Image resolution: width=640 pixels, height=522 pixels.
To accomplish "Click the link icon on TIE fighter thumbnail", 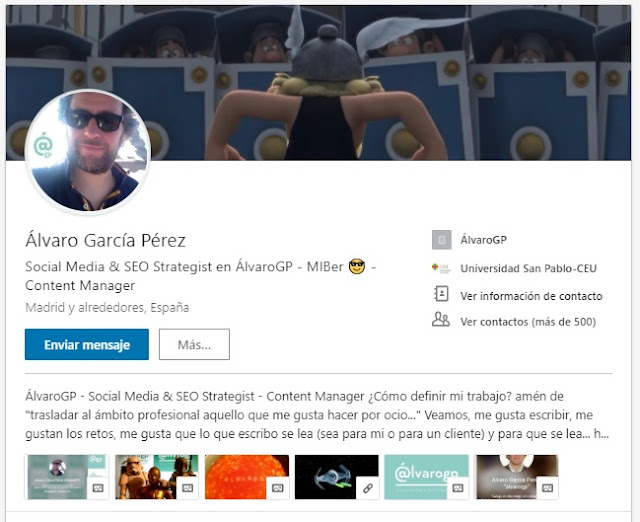I will pos(368,488).
